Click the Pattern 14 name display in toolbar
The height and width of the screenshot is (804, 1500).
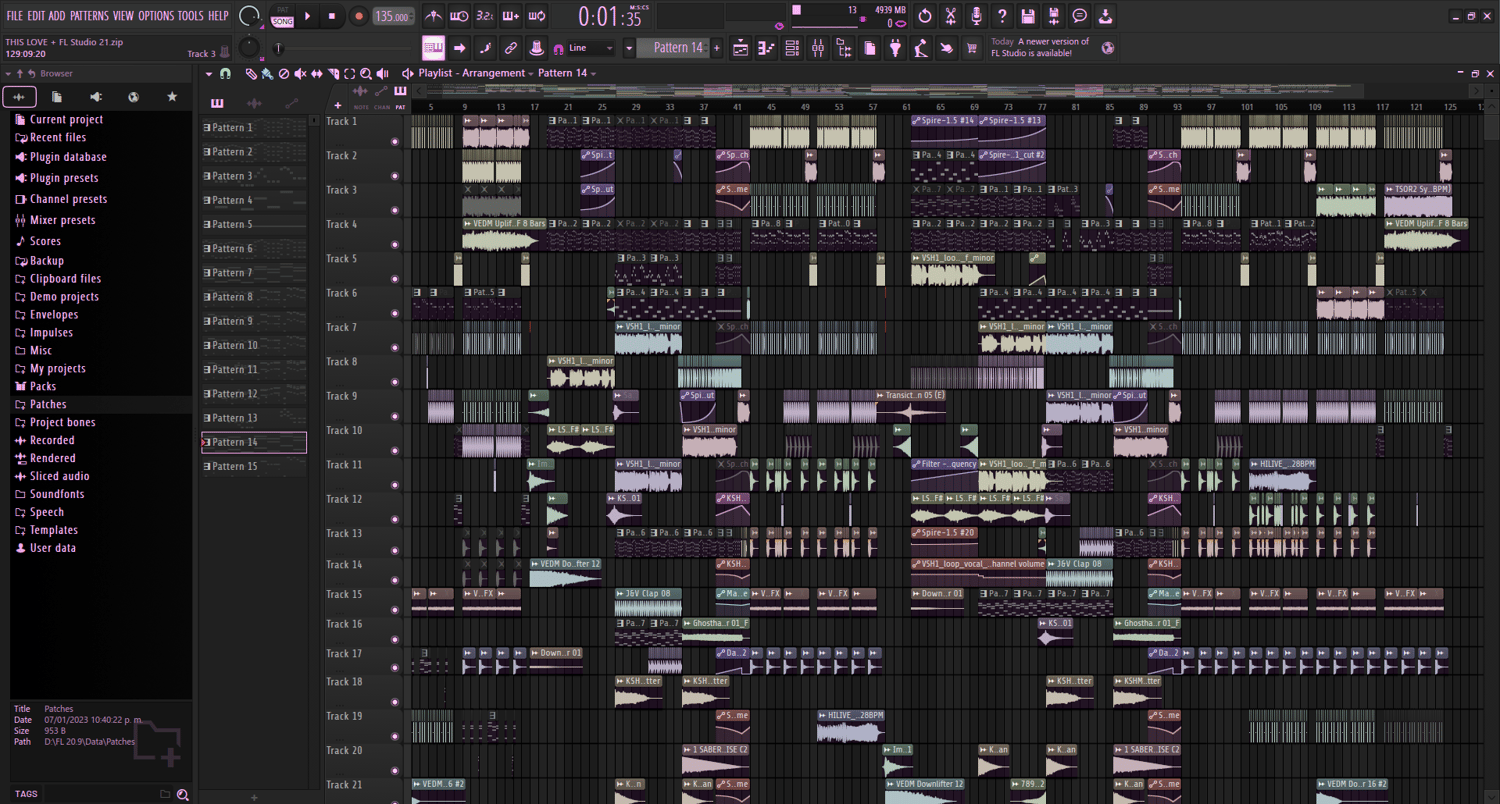[x=674, y=48]
